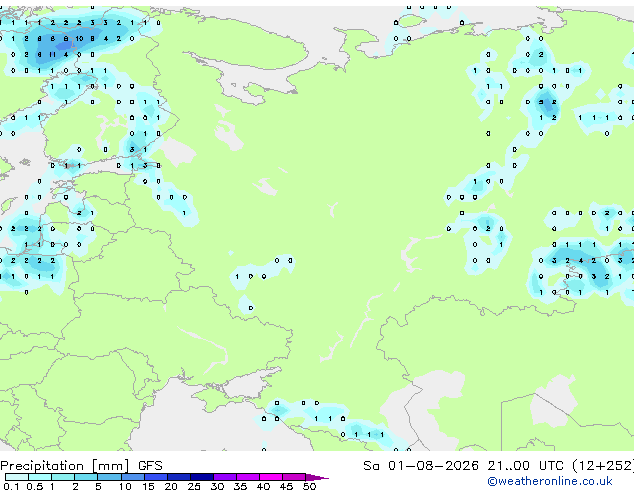Viewport: 634px width, 490px height.
Task: Click legend swatch between 35 and 40
Action: [248, 477]
